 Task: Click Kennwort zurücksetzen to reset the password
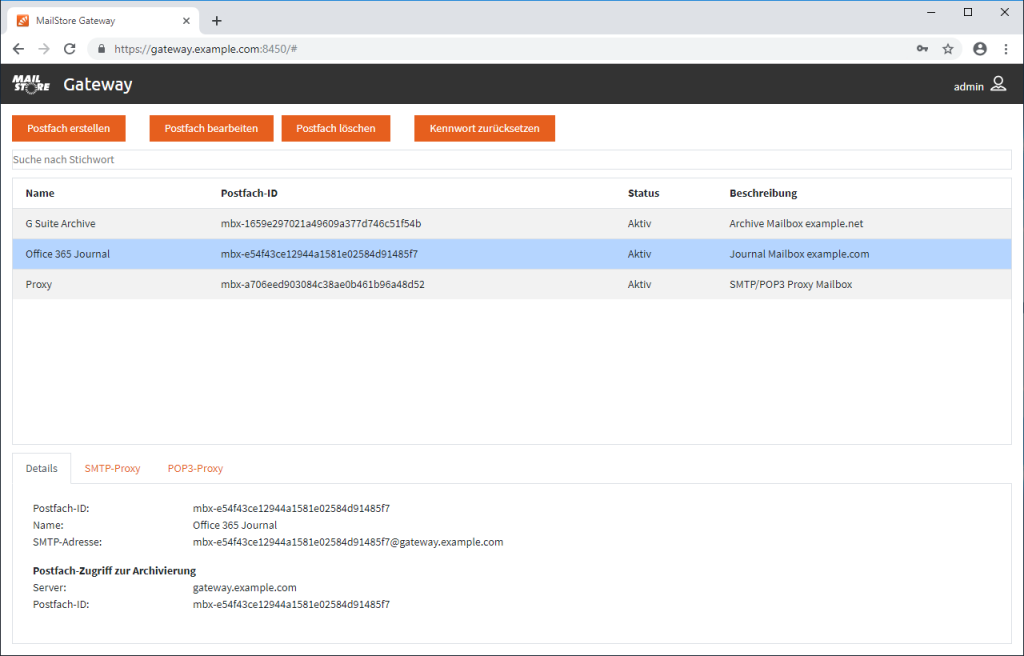point(484,128)
